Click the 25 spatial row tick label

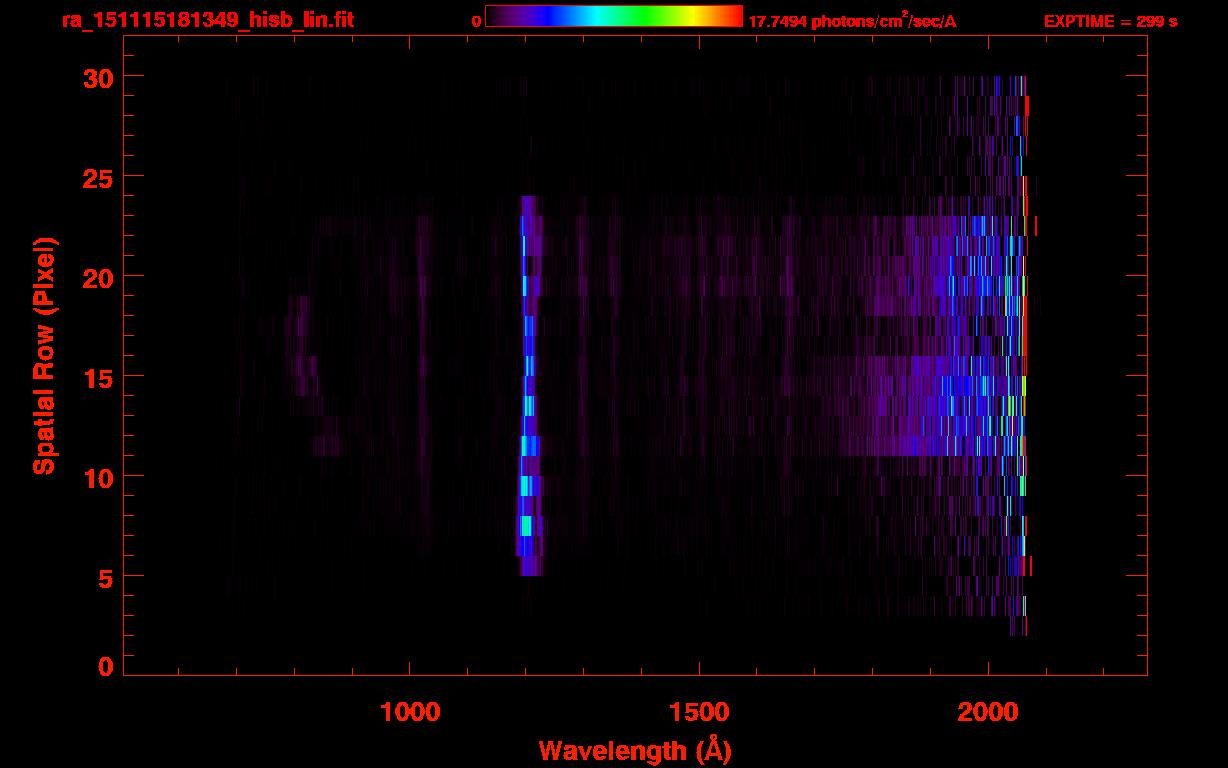pos(98,177)
